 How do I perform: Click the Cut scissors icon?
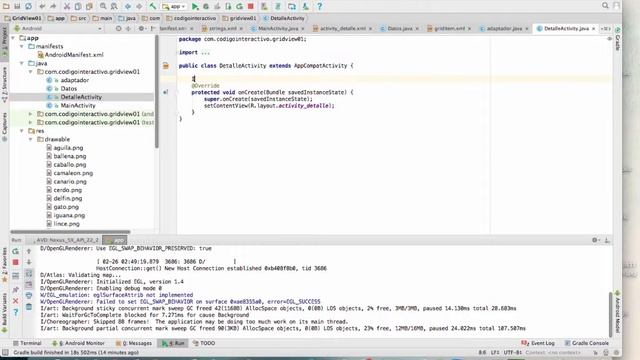67,6
